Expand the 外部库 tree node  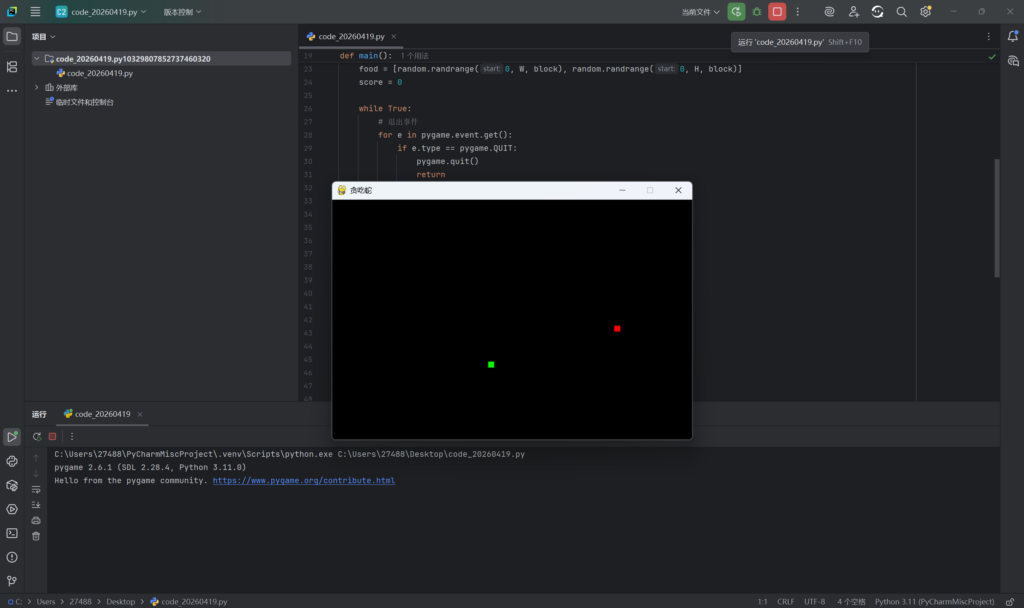(x=36, y=87)
